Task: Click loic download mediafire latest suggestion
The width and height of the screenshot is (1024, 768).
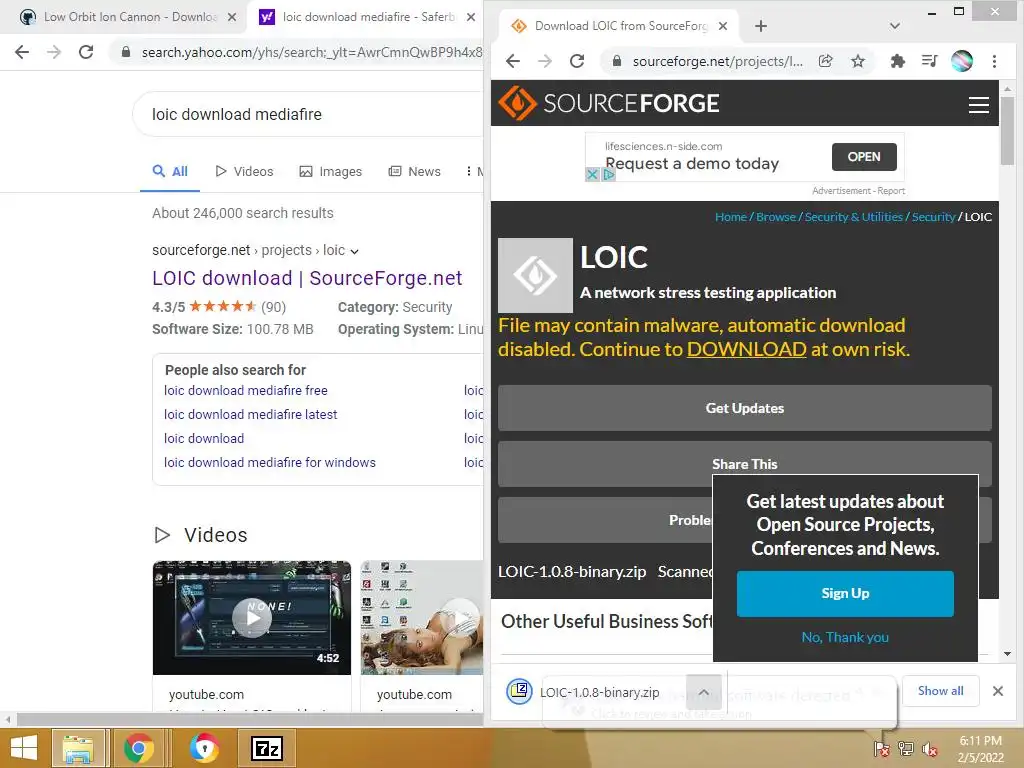Action: (251, 415)
